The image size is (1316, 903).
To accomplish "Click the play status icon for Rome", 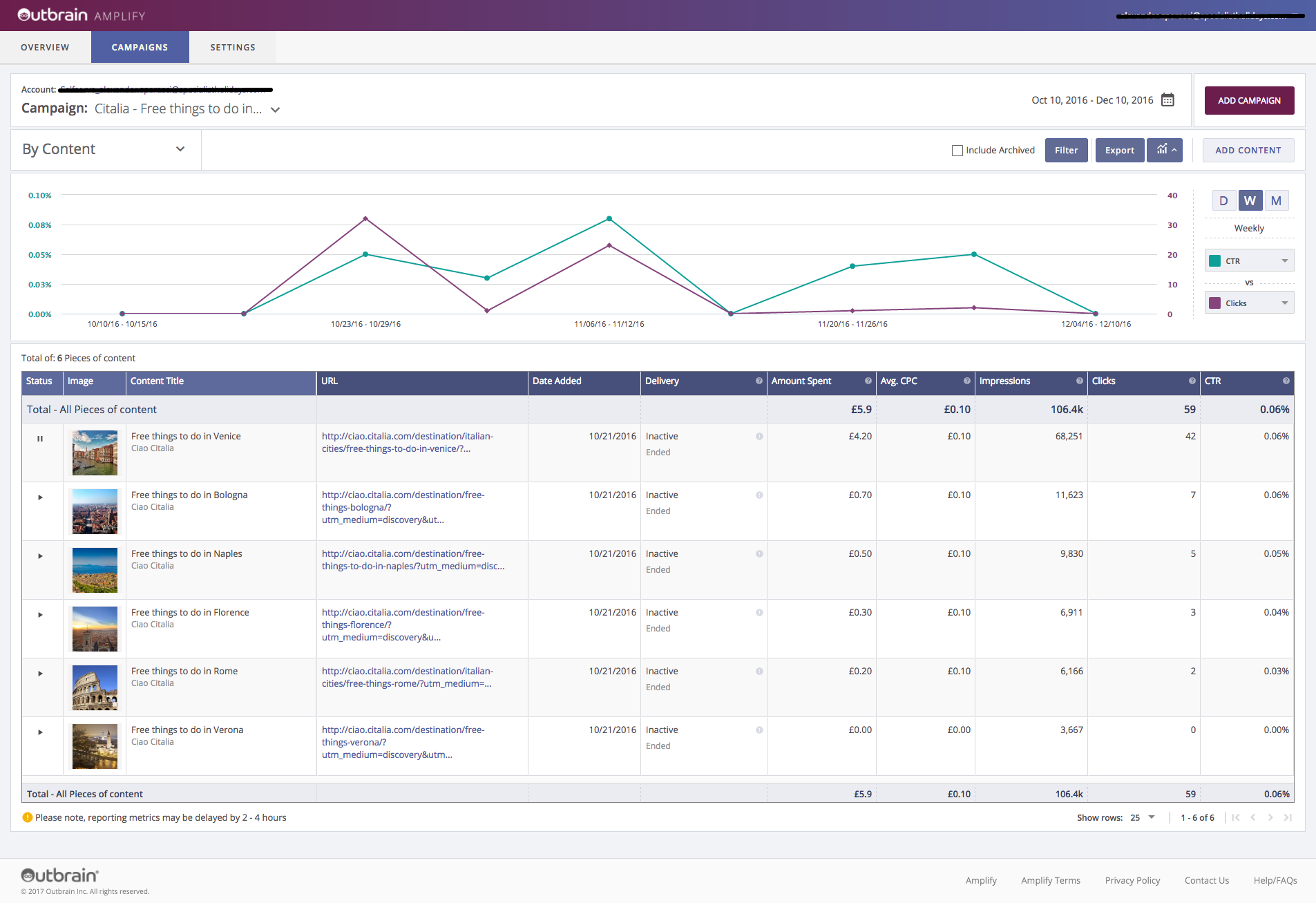I will (40, 674).
